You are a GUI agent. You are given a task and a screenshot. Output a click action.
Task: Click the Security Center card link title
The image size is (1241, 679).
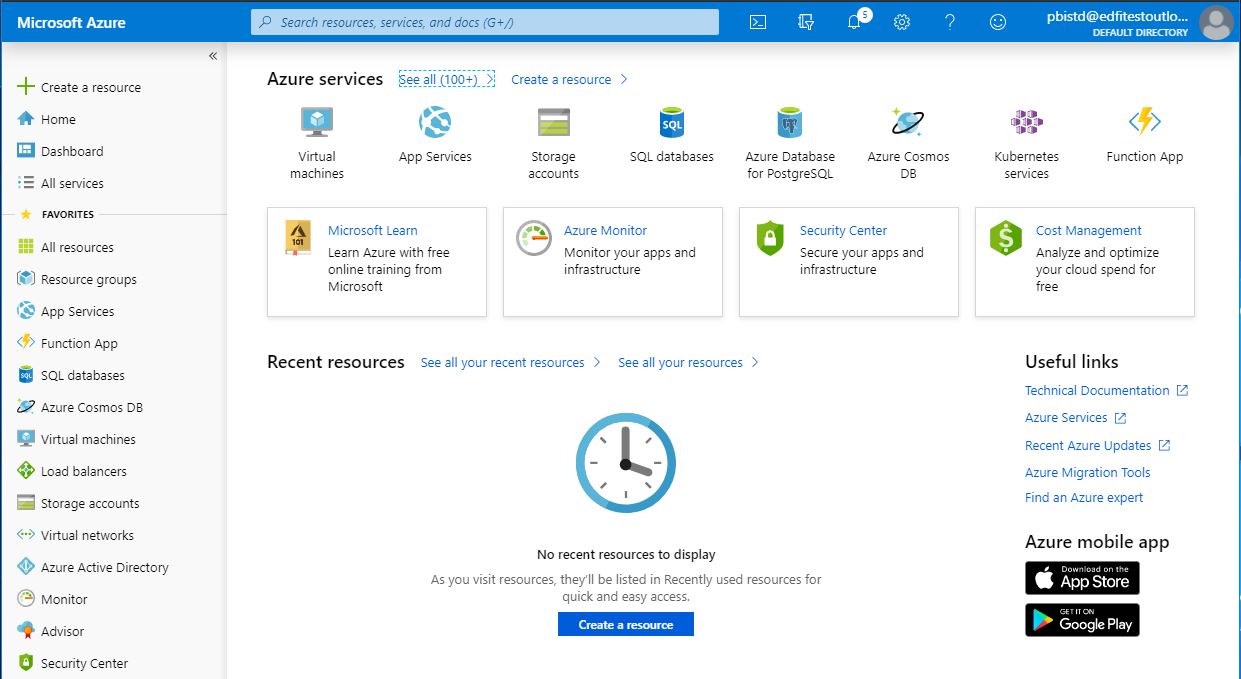pyautogui.click(x=843, y=230)
